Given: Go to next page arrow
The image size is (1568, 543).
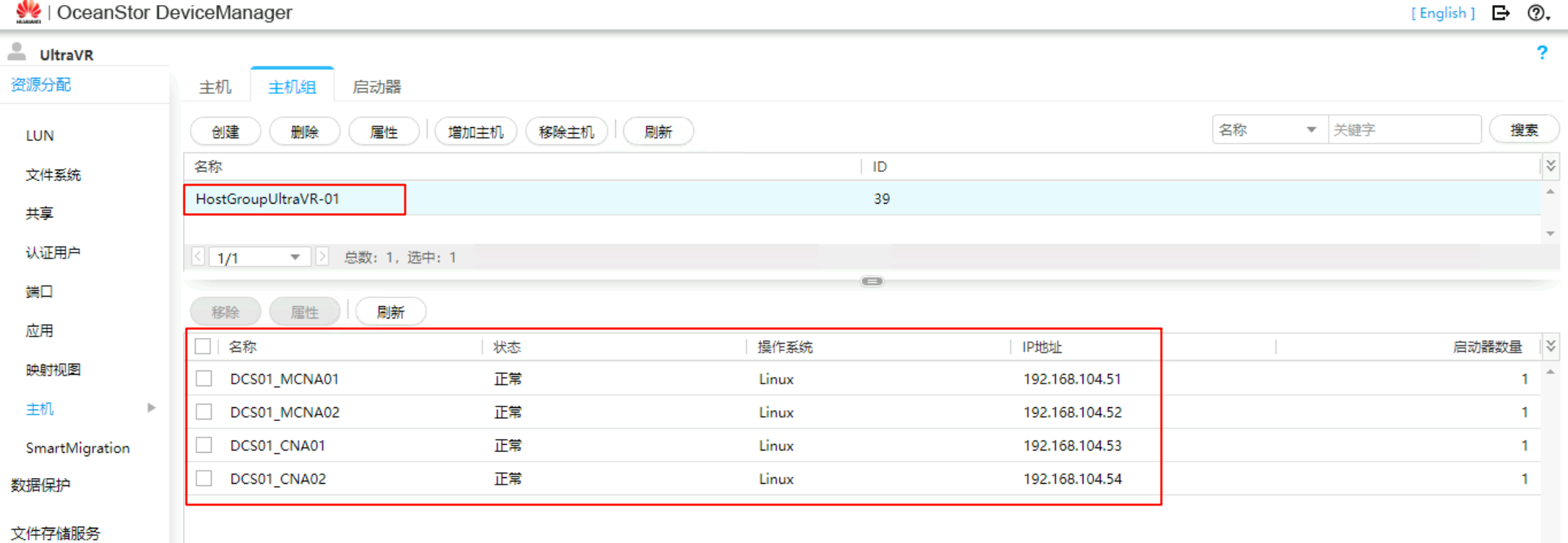Looking at the screenshot, I should pyautogui.click(x=322, y=257).
